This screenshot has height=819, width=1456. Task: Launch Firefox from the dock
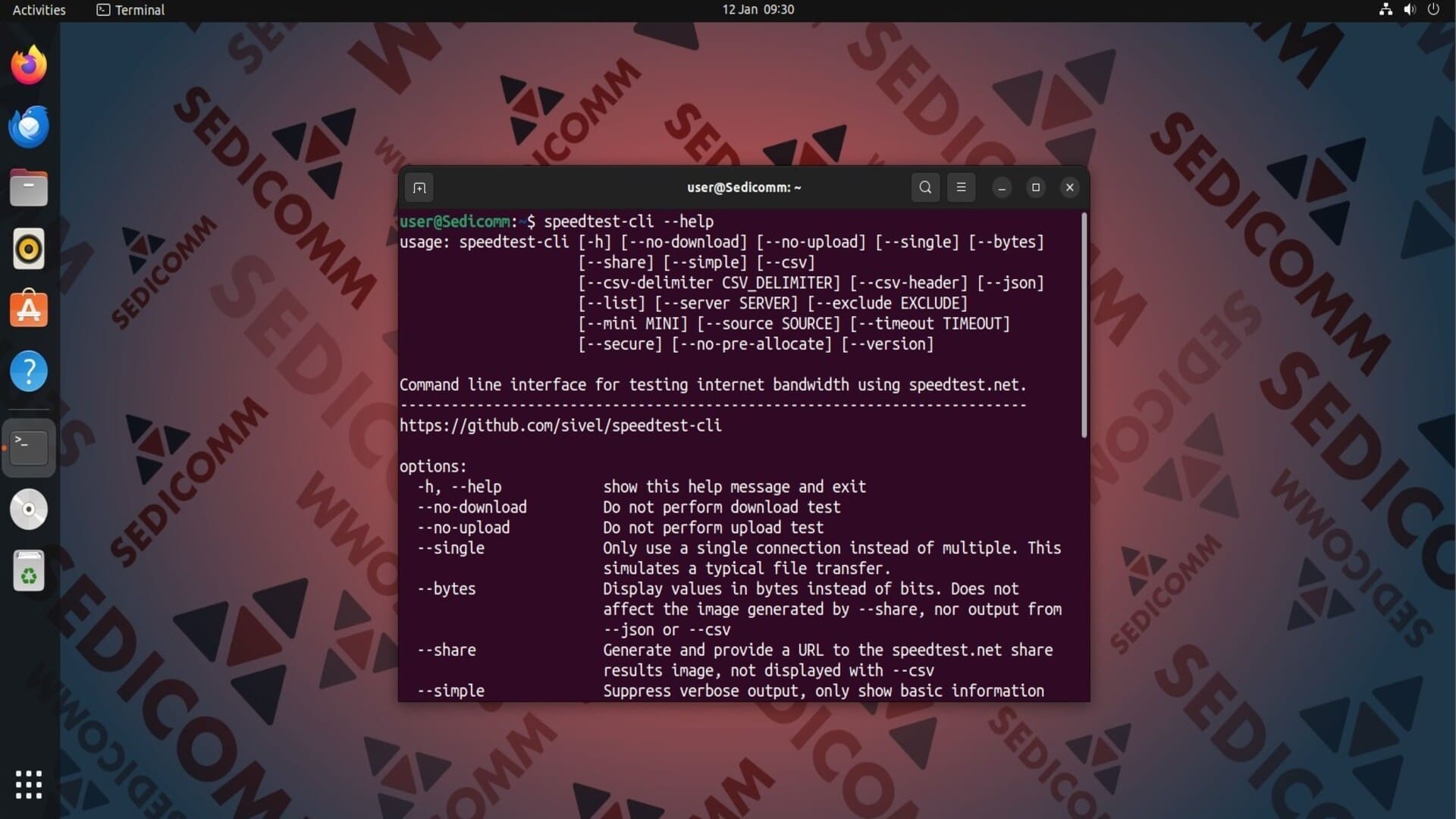29,65
